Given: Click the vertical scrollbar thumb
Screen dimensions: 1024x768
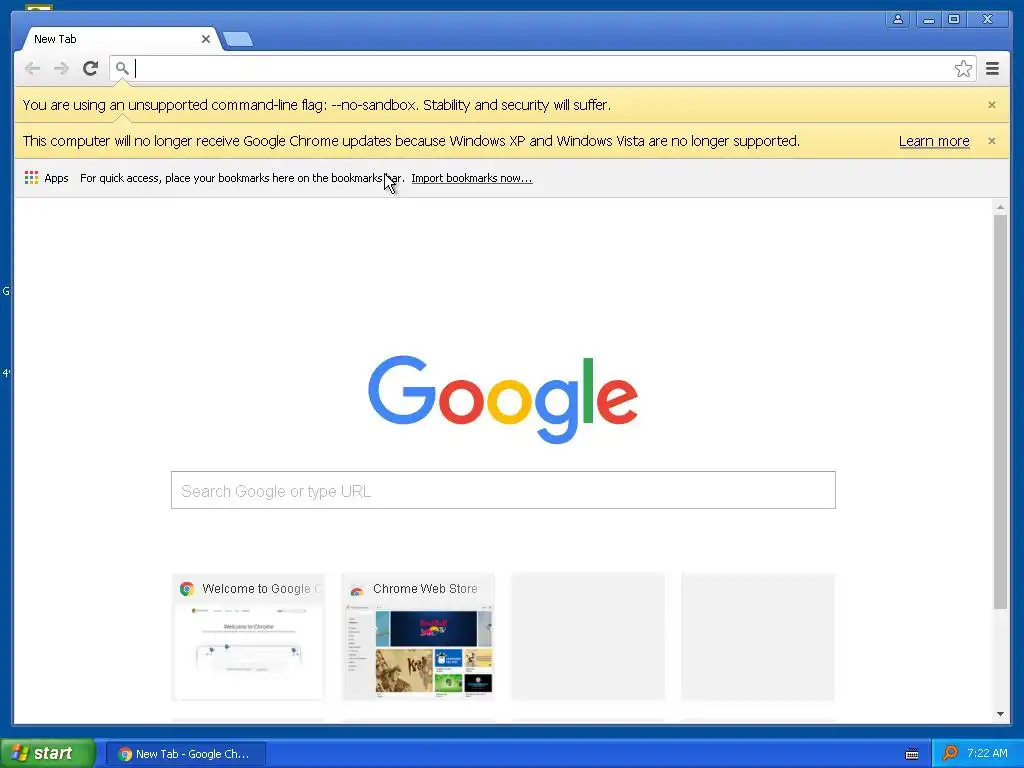Looking at the screenshot, I should pos(1000,411).
